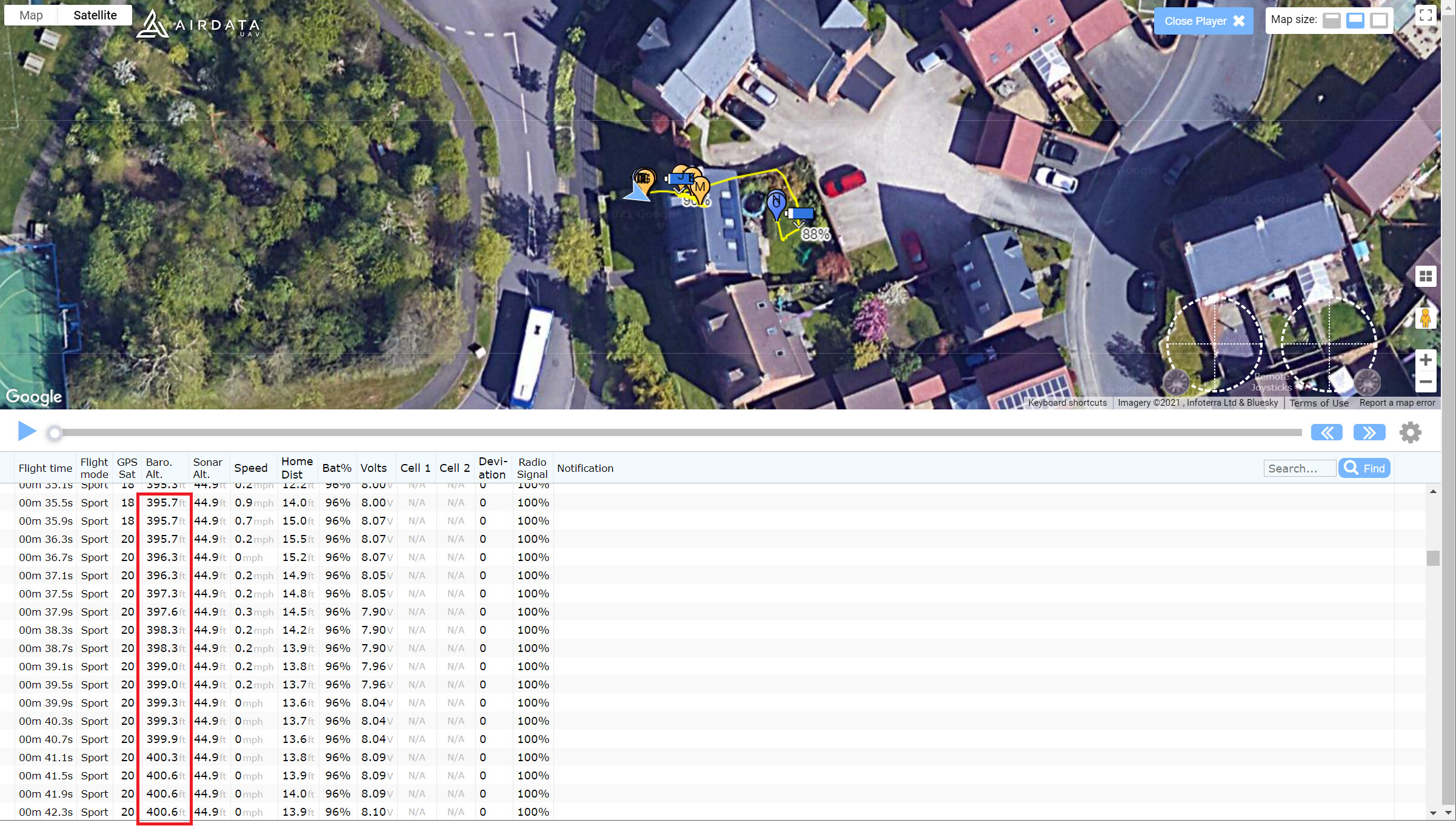
Task: Switch to the Map view tab
Action: click(31, 15)
